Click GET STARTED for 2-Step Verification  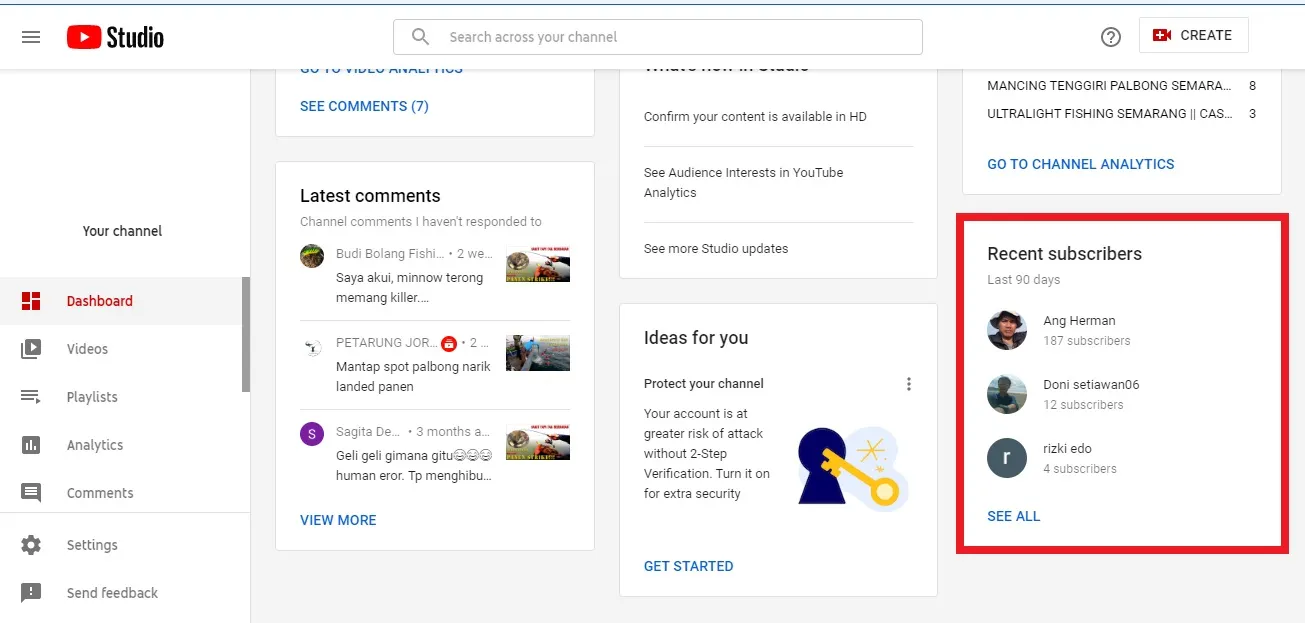(688, 566)
